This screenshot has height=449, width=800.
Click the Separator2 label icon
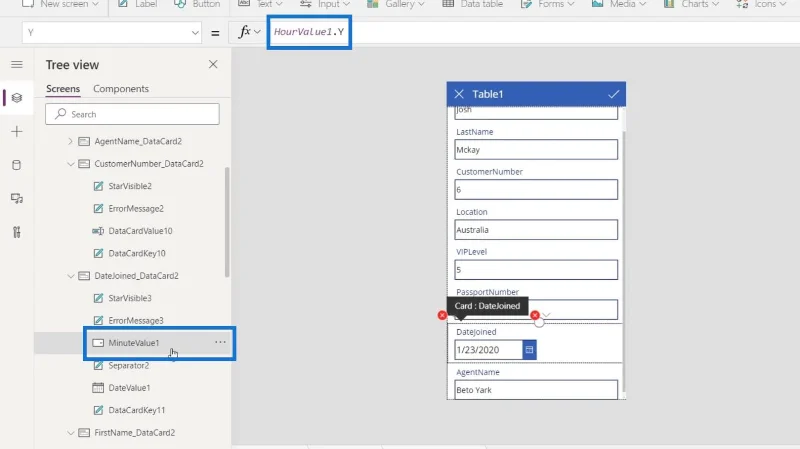coord(98,365)
